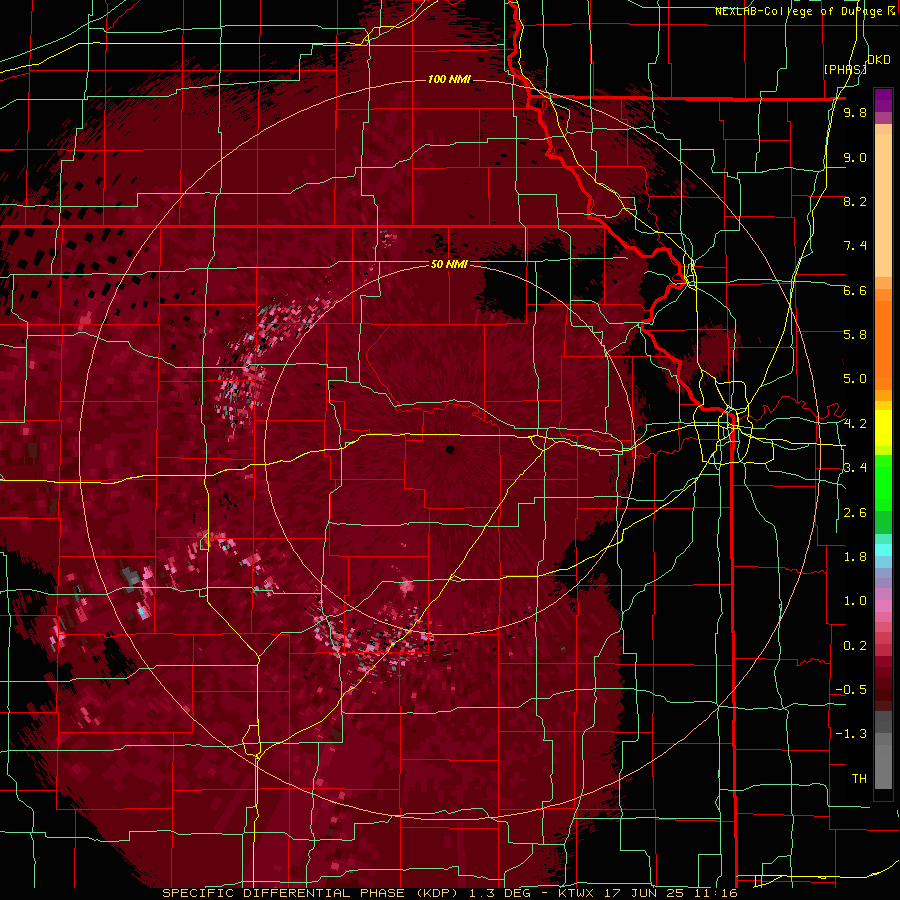
Task: Click the 9.0 value on the scale
Action: (855, 158)
